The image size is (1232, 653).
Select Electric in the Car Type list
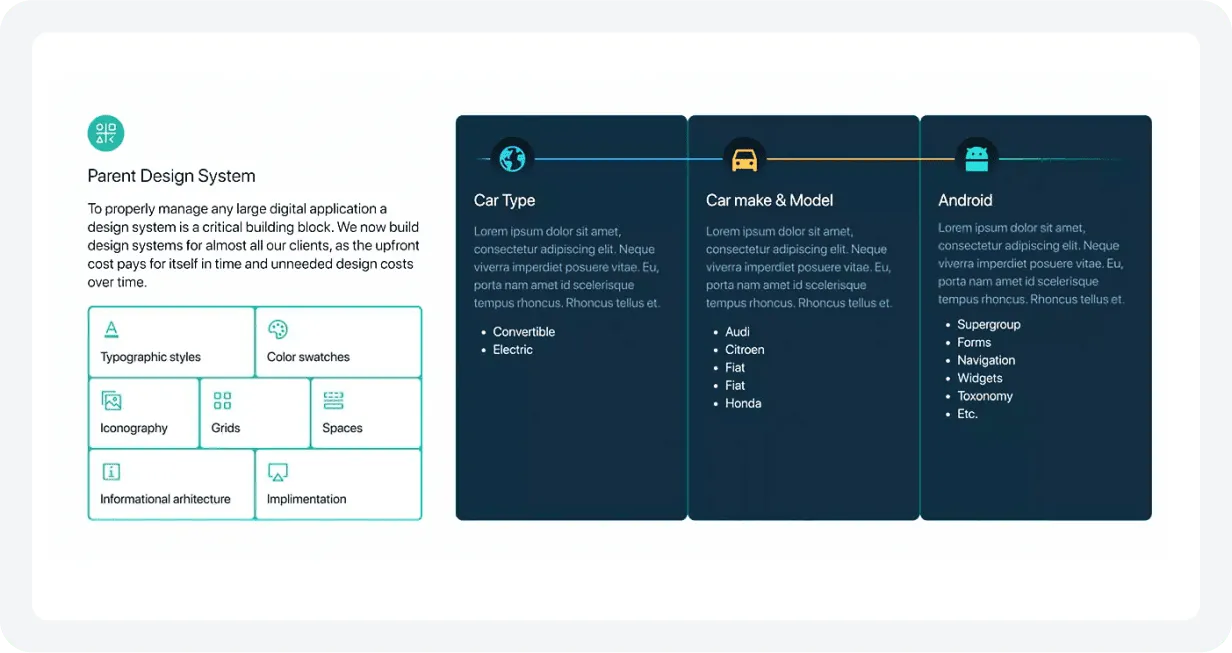tap(513, 350)
